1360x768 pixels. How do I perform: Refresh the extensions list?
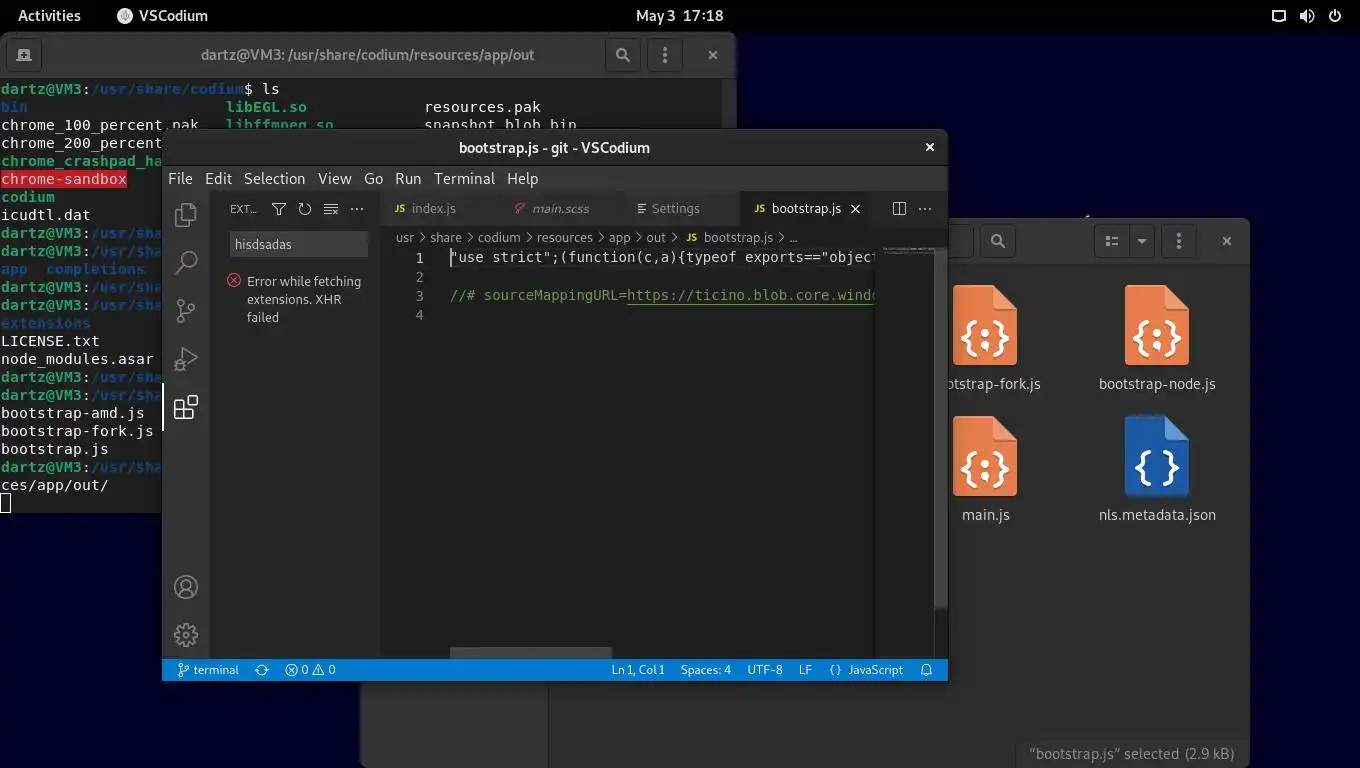click(305, 209)
